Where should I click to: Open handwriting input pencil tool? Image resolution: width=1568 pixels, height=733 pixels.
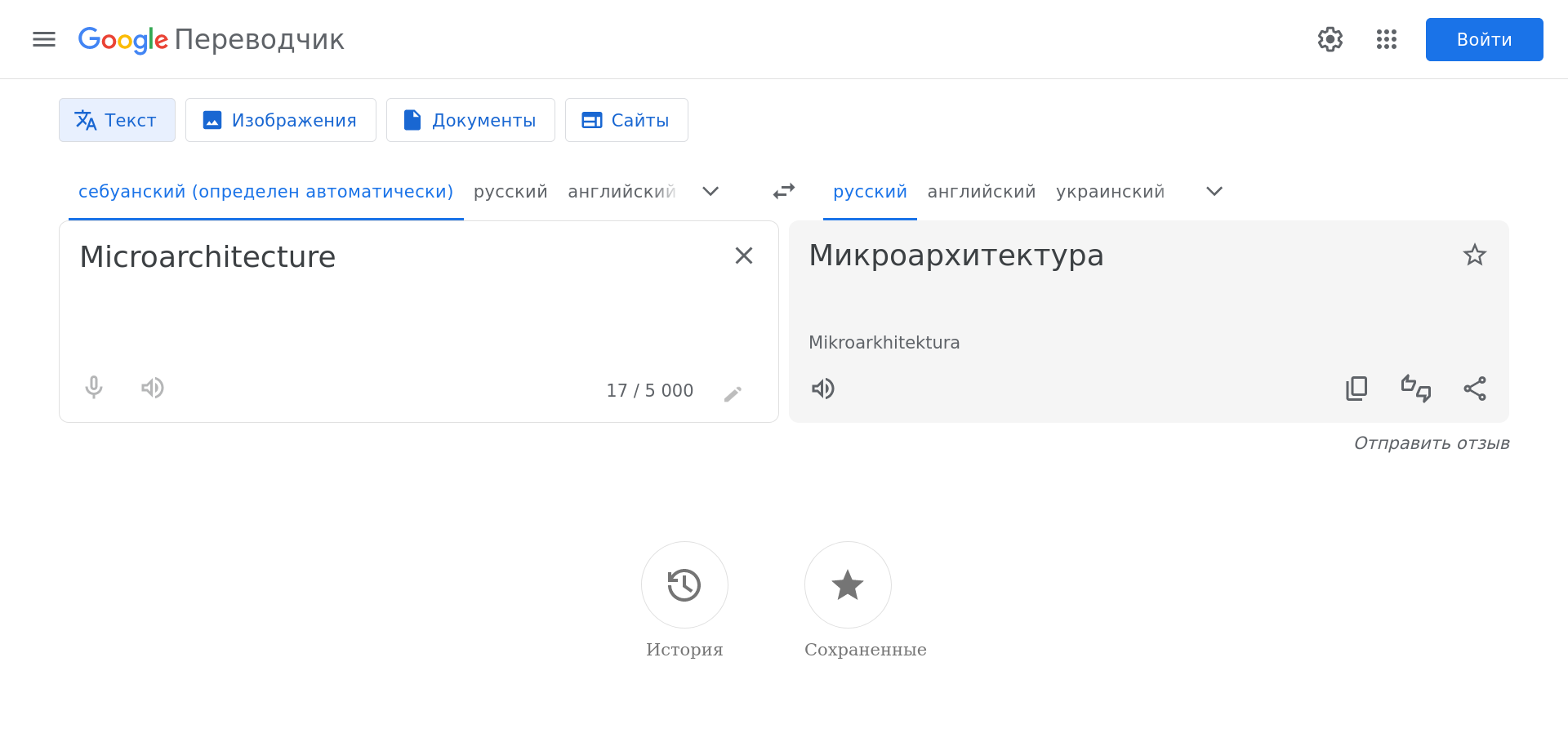(x=733, y=394)
